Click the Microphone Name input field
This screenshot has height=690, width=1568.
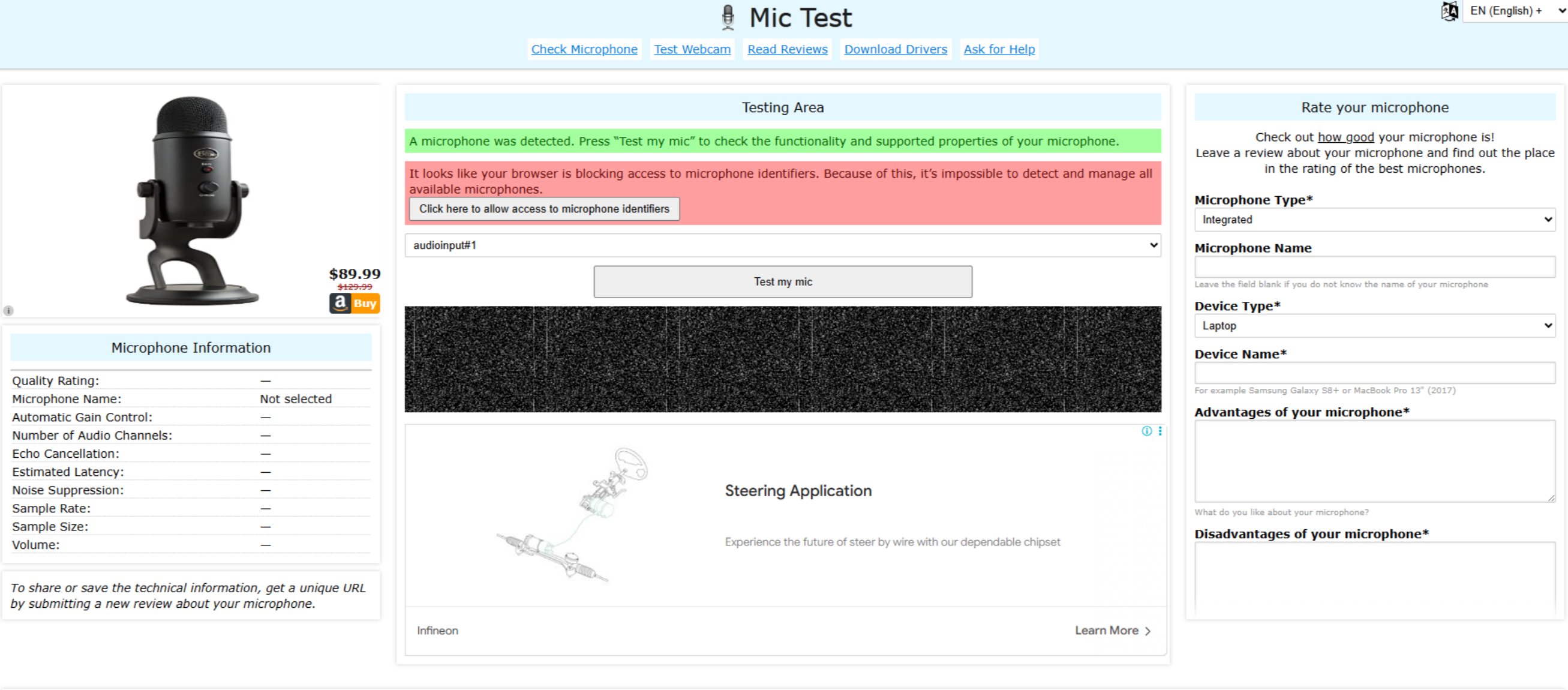click(1374, 266)
